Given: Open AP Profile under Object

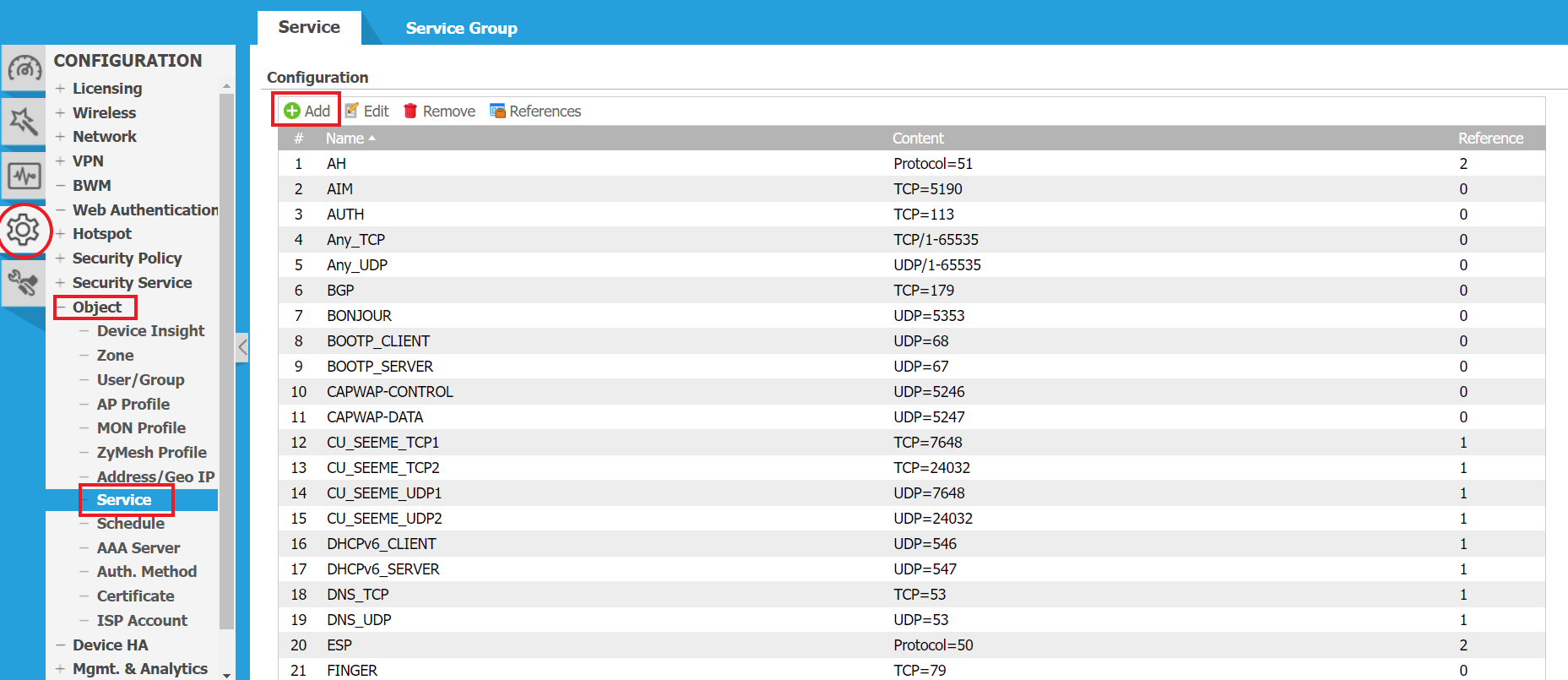Looking at the screenshot, I should click(133, 404).
